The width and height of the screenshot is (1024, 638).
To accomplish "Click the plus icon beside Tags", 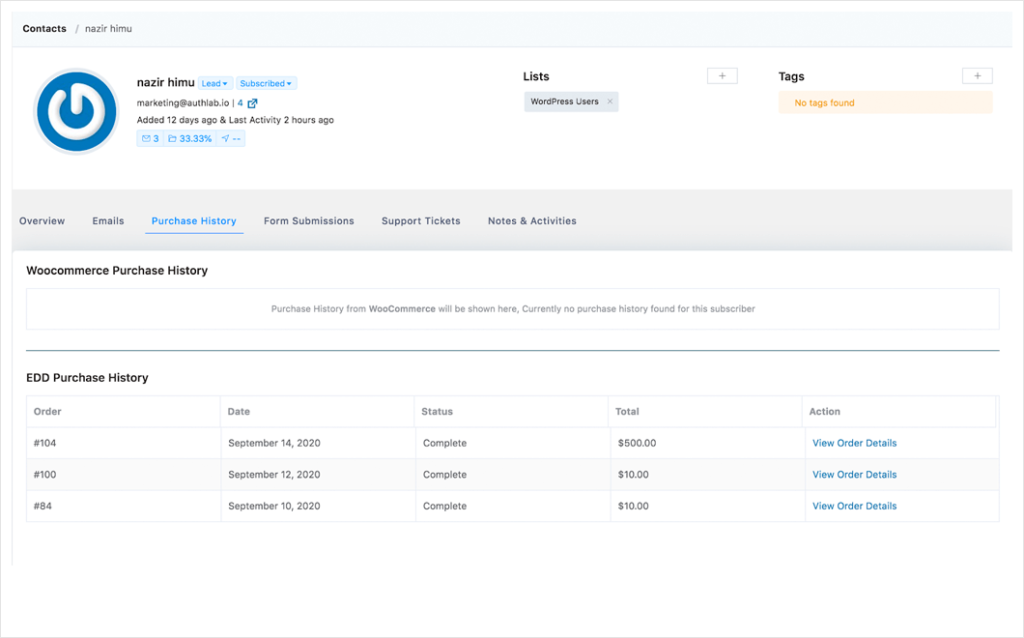I will [977, 75].
